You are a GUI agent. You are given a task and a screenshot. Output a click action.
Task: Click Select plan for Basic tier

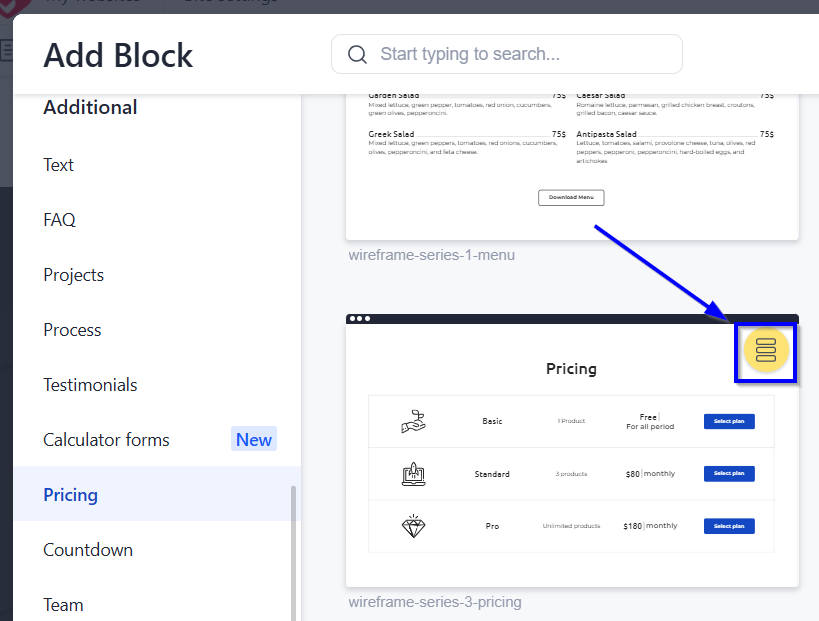click(729, 421)
